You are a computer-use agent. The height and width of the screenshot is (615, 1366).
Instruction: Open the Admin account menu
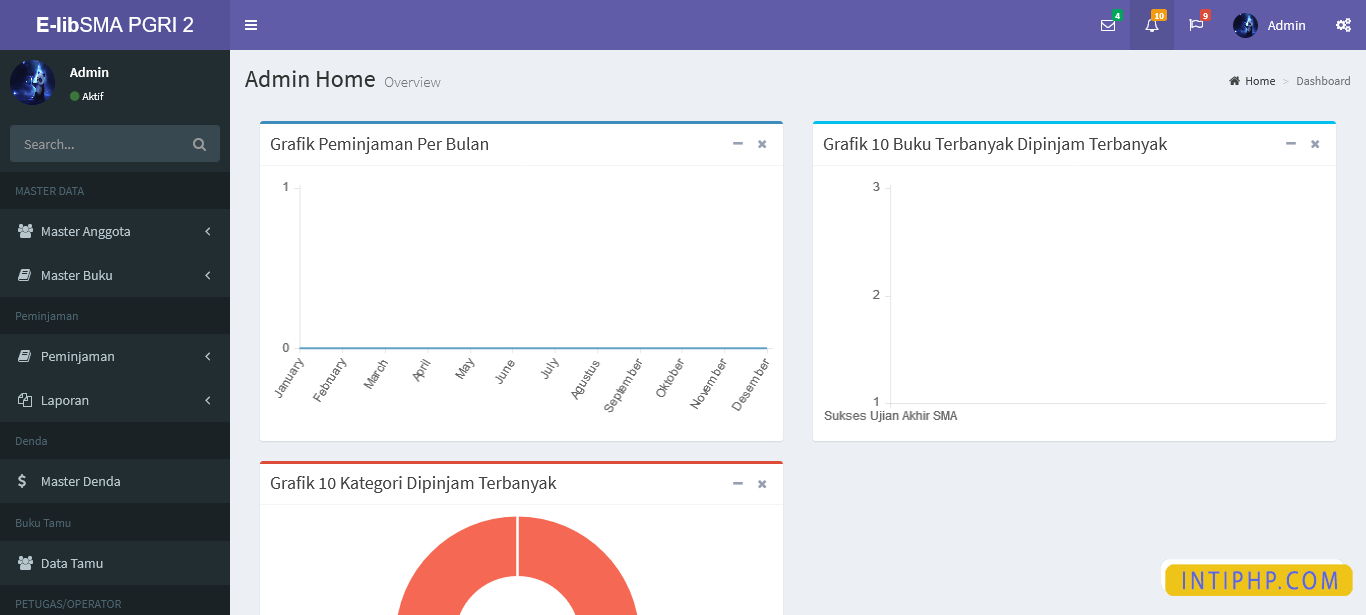tap(1270, 25)
